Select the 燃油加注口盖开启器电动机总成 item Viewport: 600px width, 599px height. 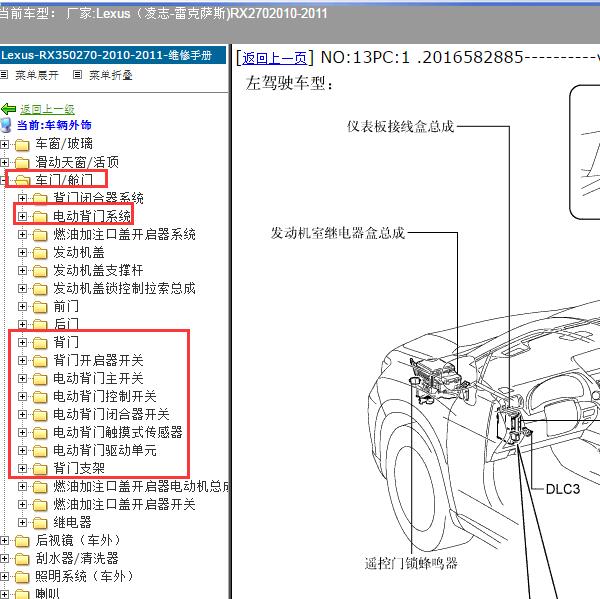(141, 486)
